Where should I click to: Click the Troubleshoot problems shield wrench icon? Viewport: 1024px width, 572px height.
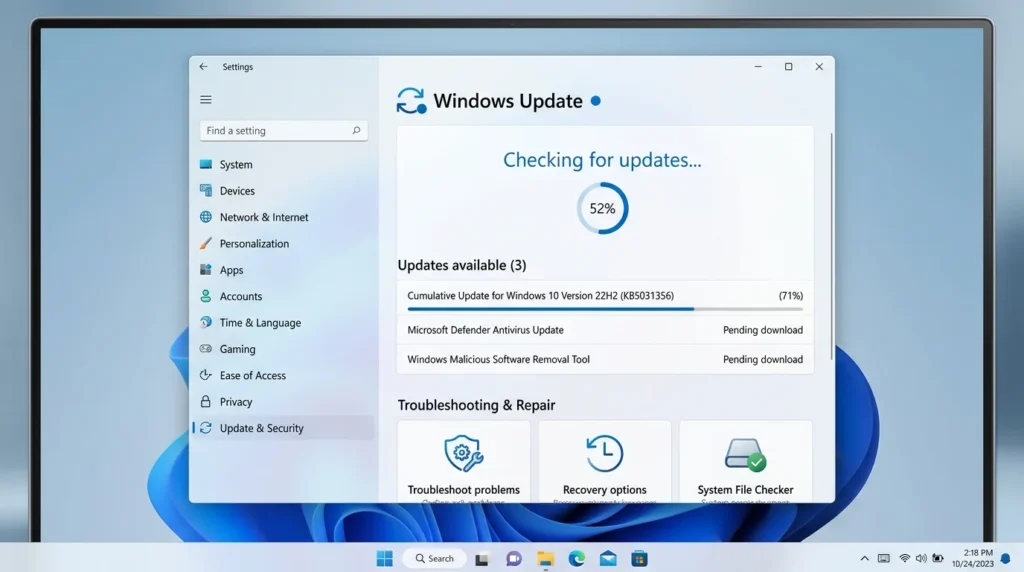(464, 453)
